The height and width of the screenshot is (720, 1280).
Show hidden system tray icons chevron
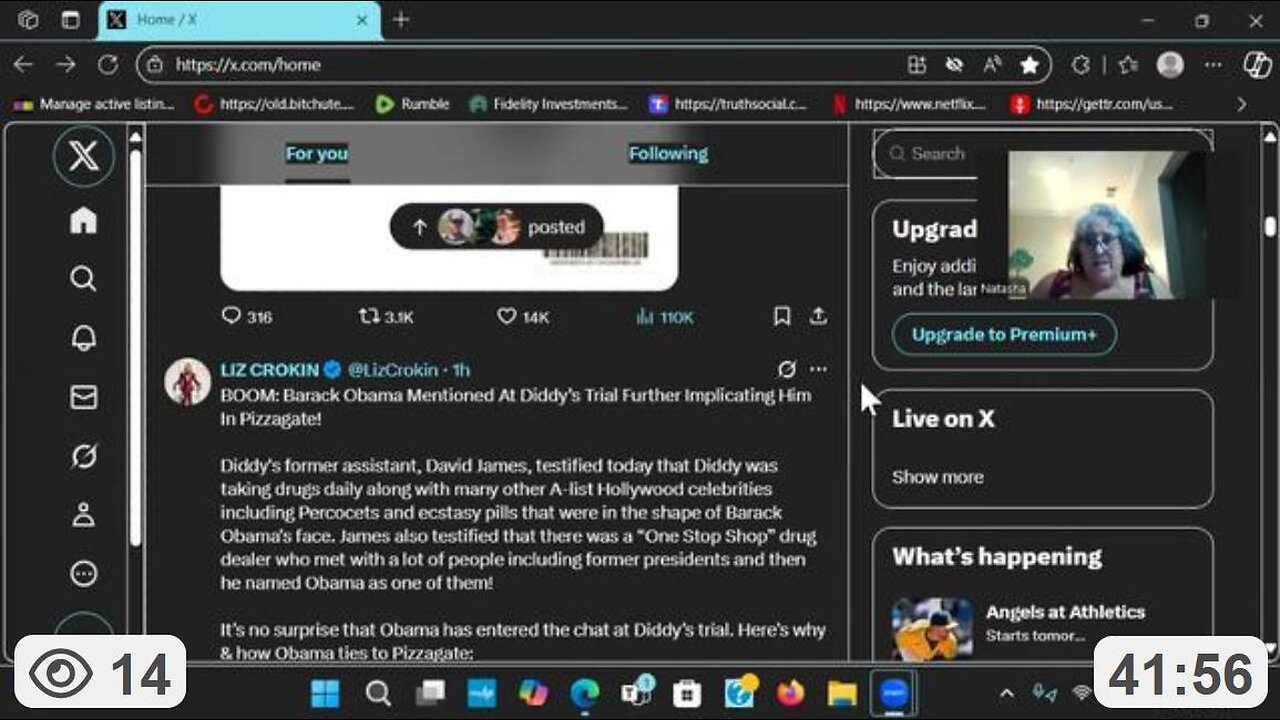click(x=1007, y=693)
